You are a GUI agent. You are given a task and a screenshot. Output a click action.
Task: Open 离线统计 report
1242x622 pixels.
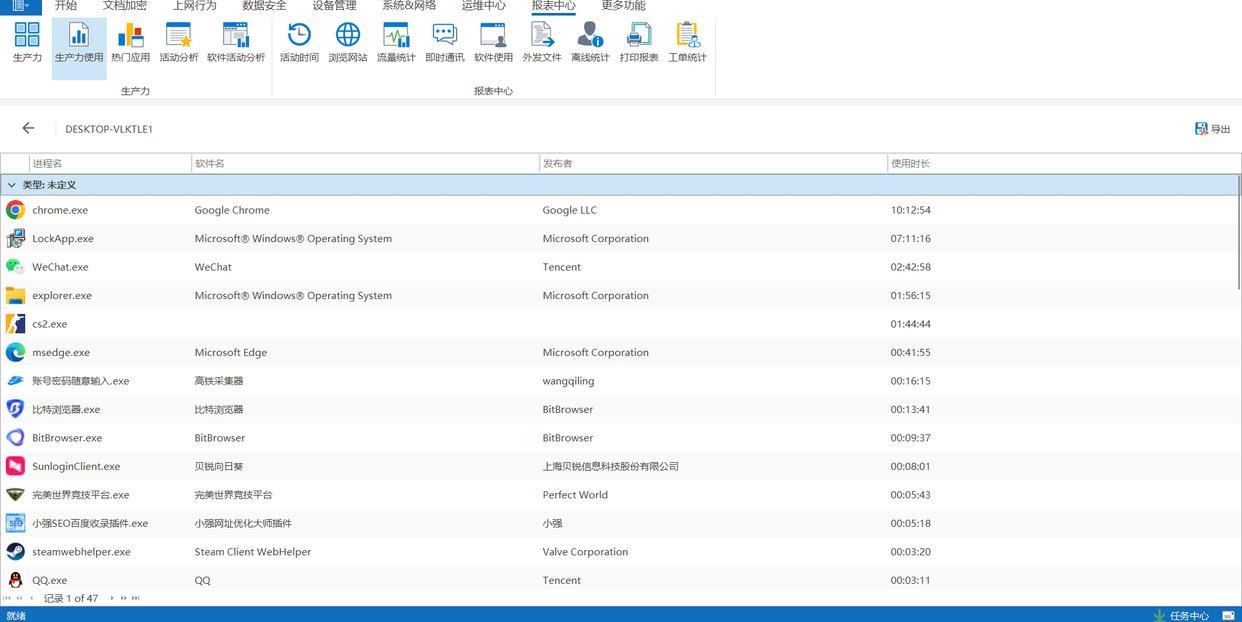590,42
